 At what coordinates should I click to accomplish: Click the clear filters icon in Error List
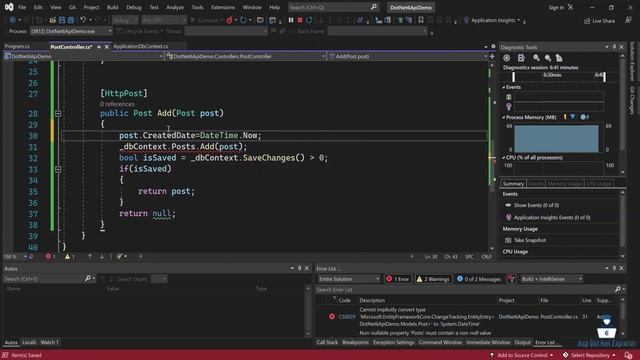(511, 279)
